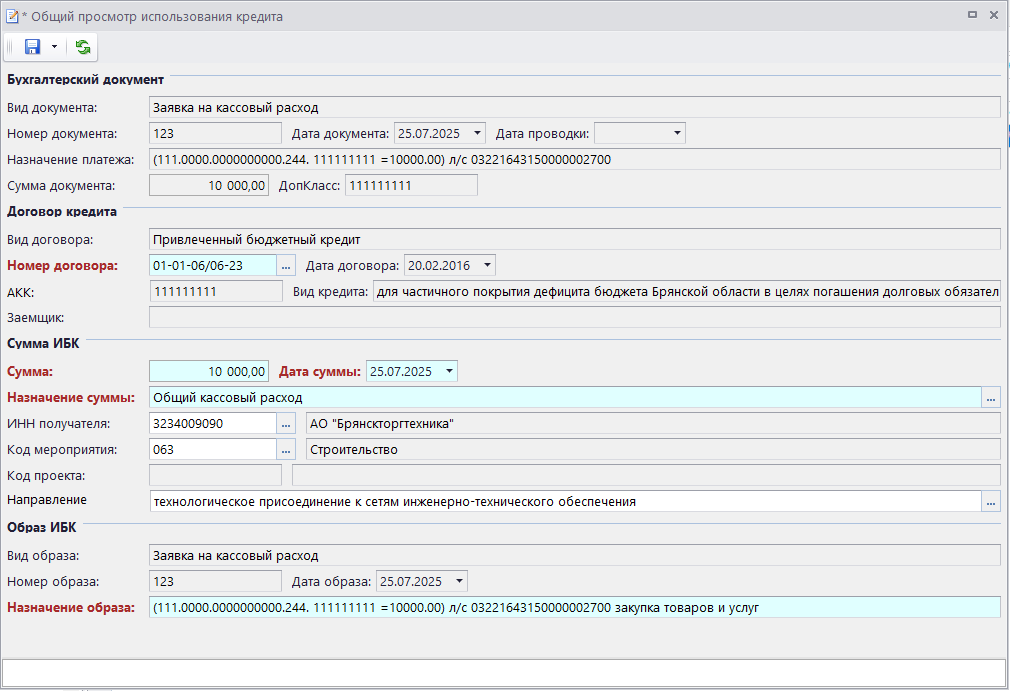This screenshot has width=1010, height=691.
Task: Open lookup button next to Номер договора
Action: (x=287, y=265)
